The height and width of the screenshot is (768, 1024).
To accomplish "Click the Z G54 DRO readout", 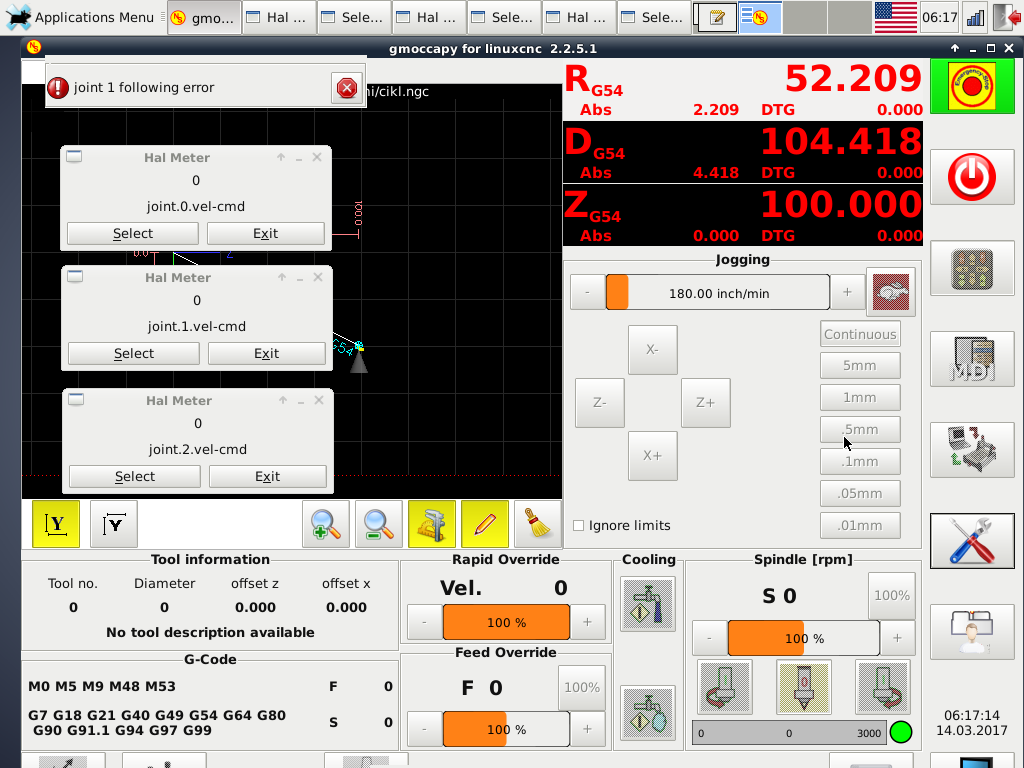I will tap(743, 215).
